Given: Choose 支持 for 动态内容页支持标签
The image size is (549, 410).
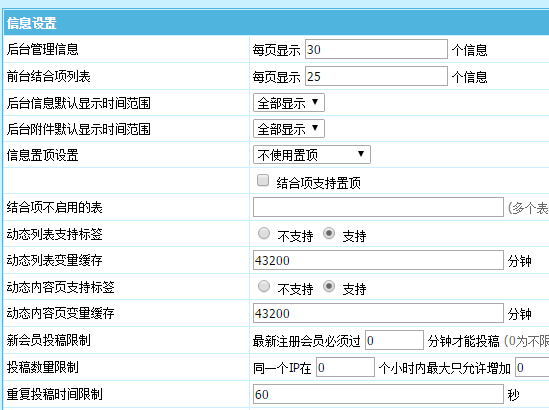Looking at the screenshot, I should (329, 286).
